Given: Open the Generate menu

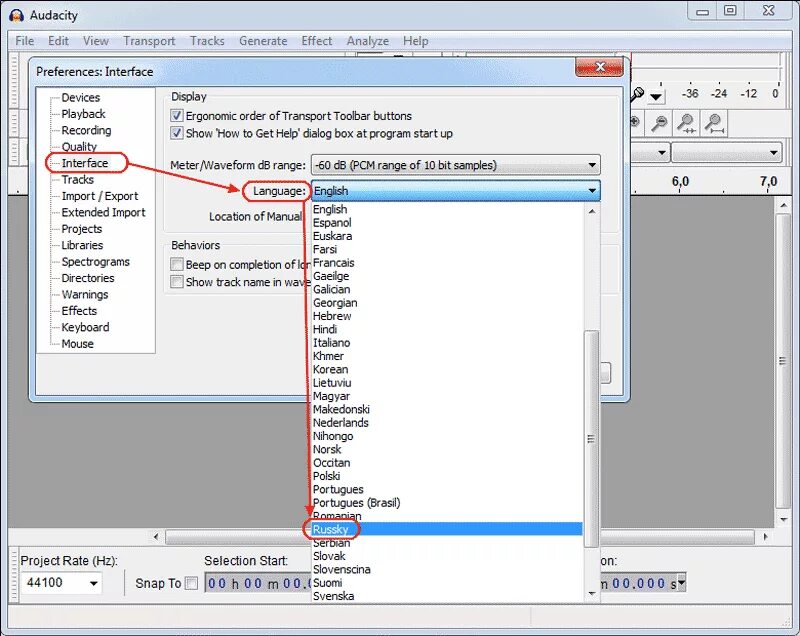Looking at the screenshot, I should [263, 41].
